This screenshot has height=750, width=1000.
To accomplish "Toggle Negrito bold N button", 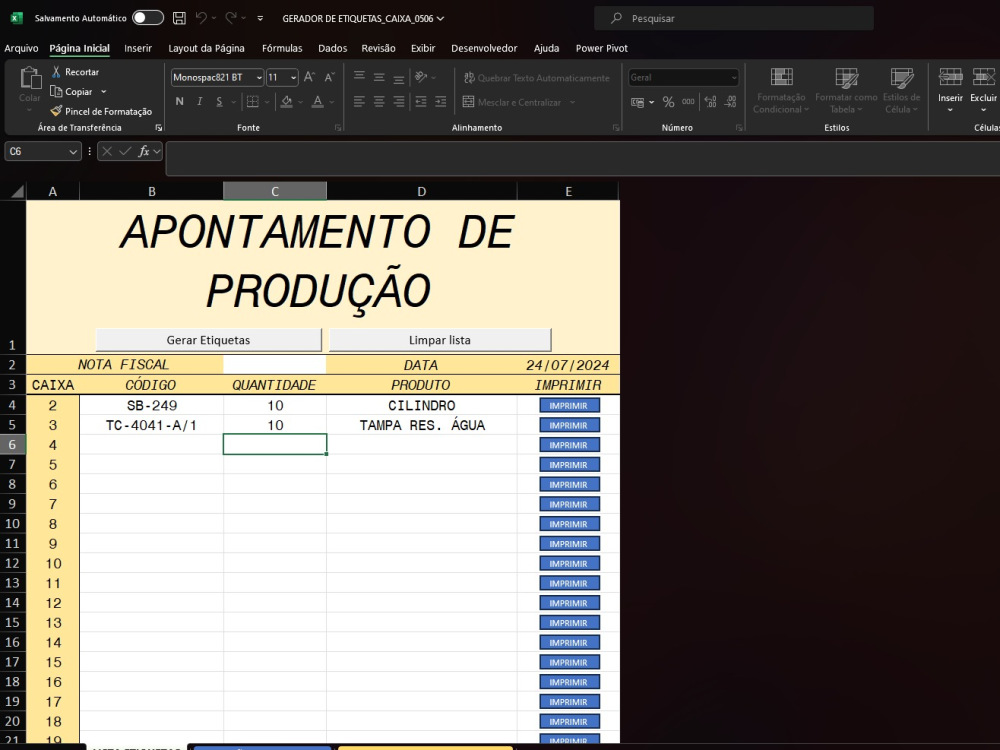I will tap(180, 101).
